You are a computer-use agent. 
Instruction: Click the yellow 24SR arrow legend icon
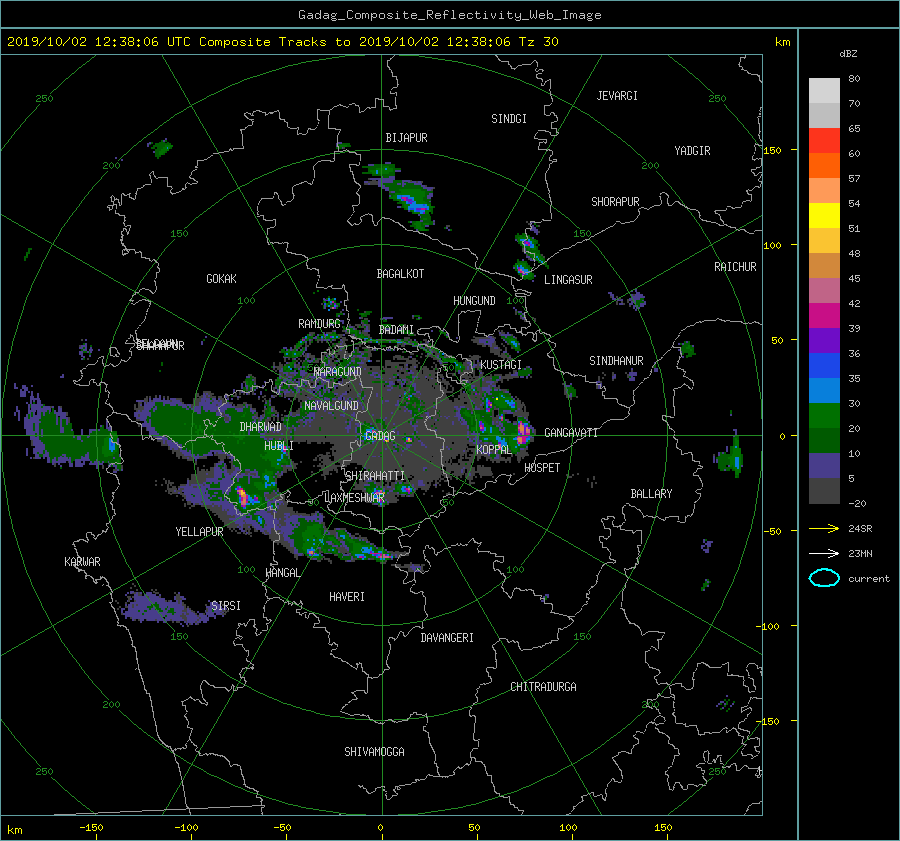[x=824, y=528]
